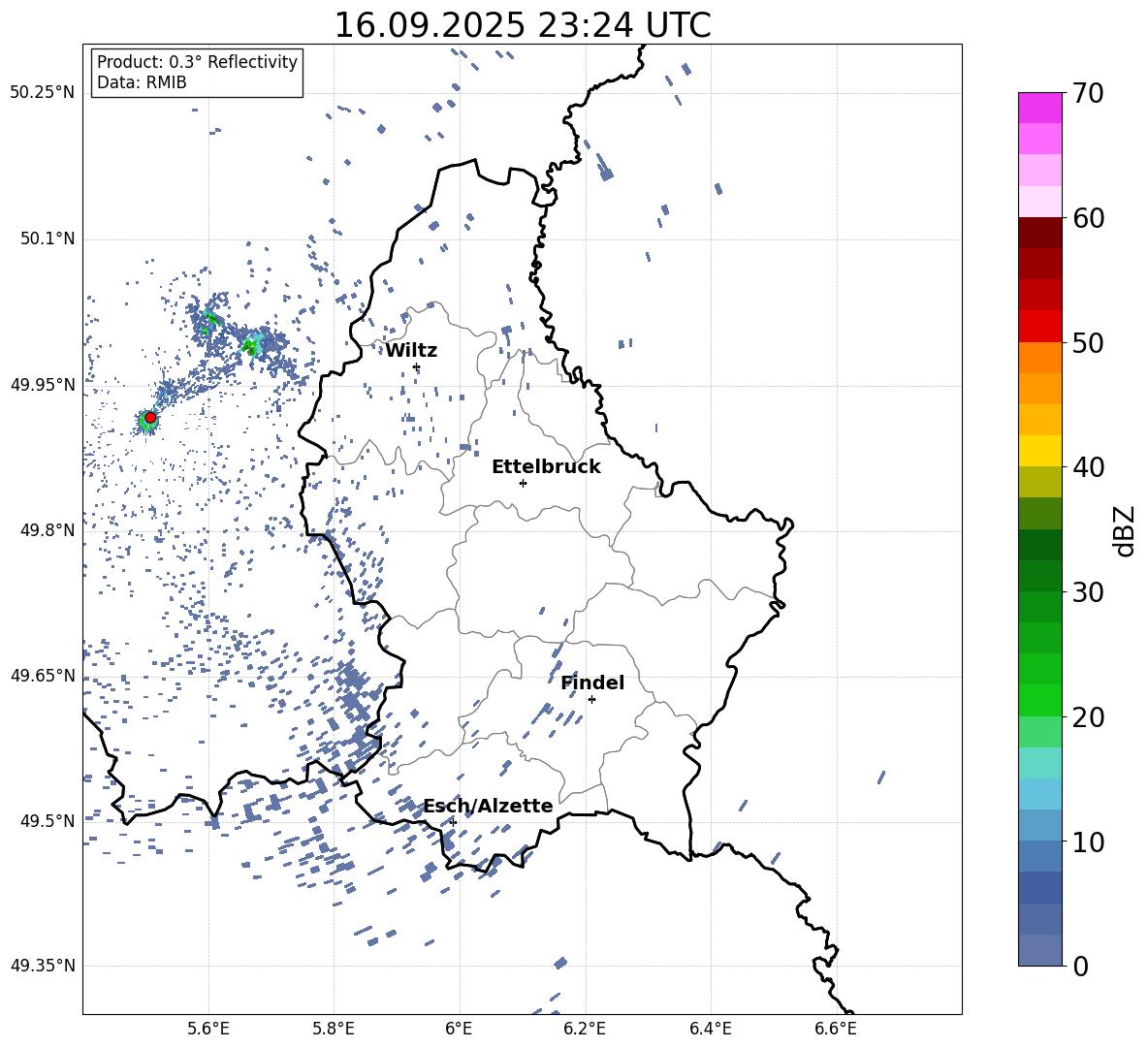Pick the dark maroon swatch below 60
This screenshot has height=1048, width=1148.
(x=1039, y=233)
